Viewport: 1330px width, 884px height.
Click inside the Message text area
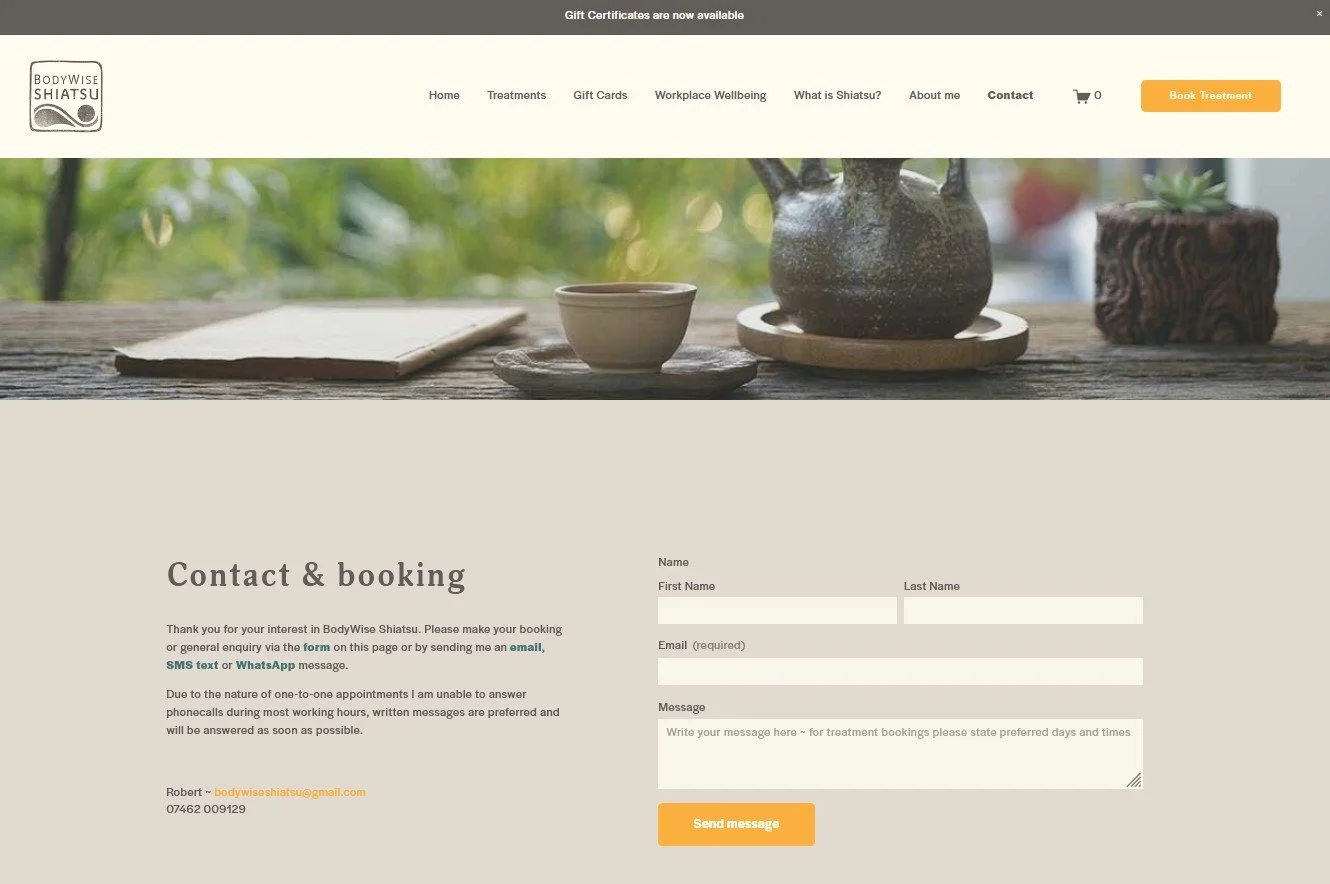900,754
